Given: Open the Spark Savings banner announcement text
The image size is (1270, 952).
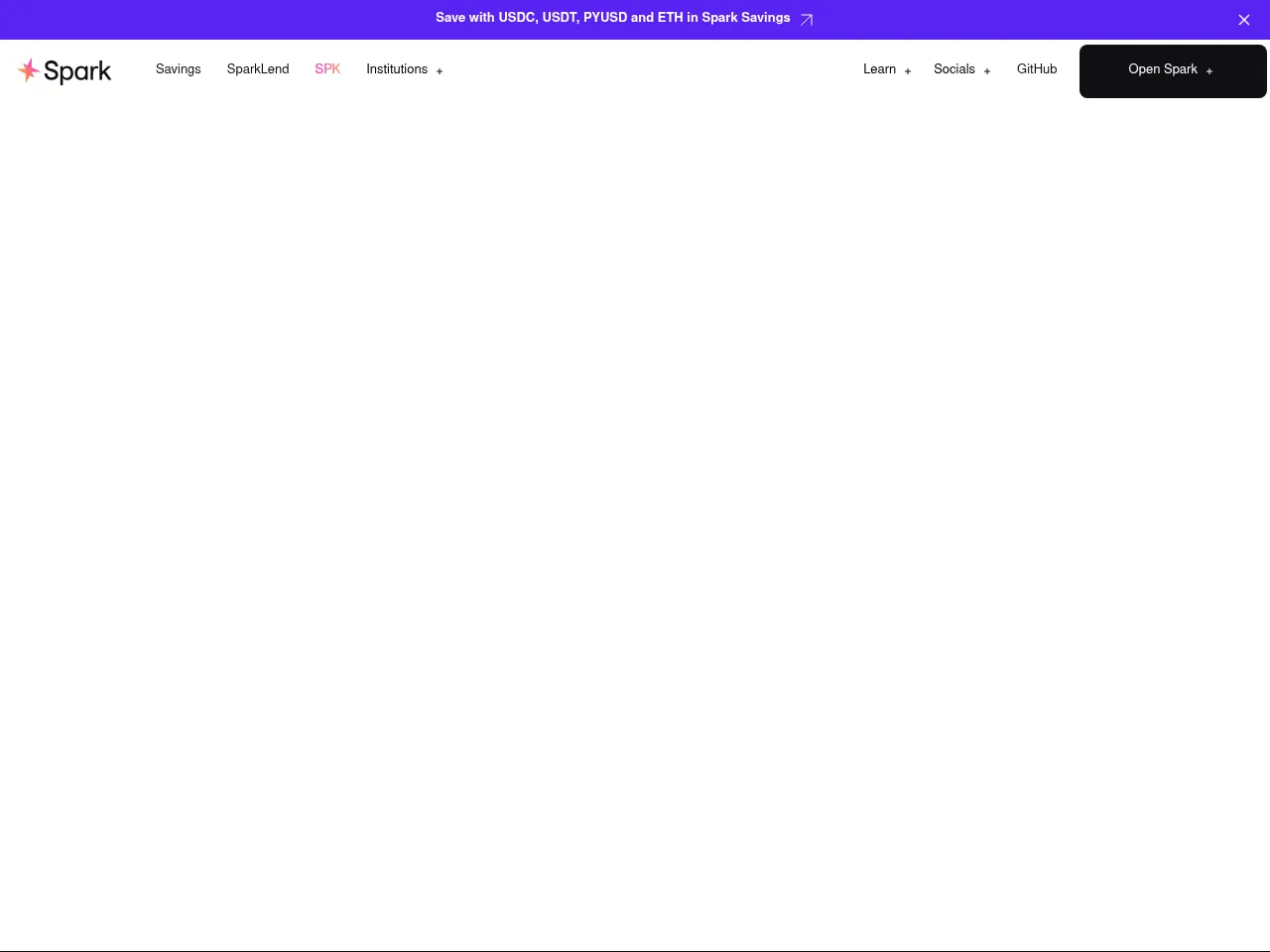Looking at the screenshot, I should 612,18.
